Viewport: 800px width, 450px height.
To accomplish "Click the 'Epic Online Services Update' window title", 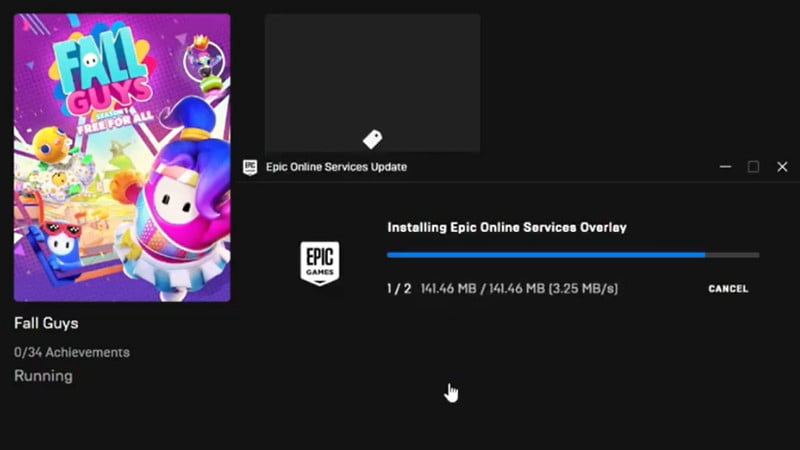I will [x=336, y=167].
